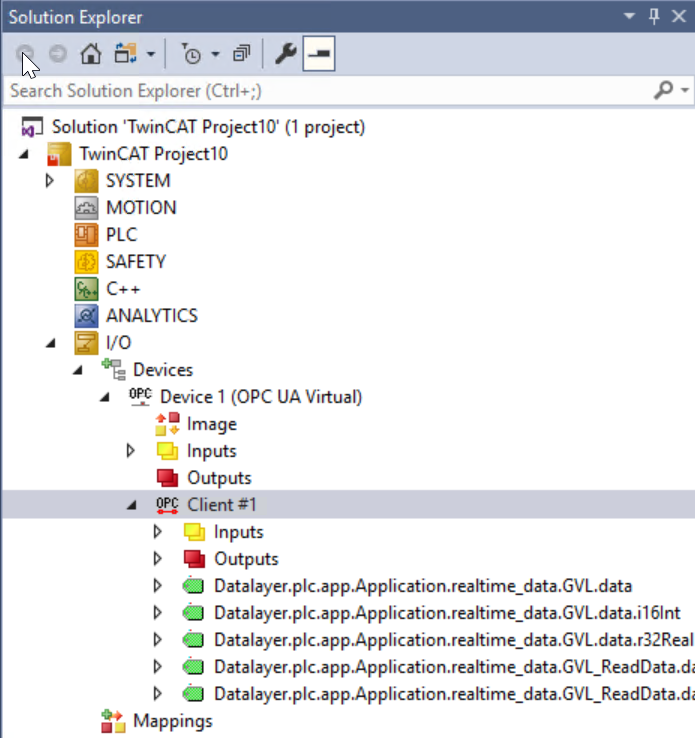695x738 pixels.
Task: Collapse the I/O node
Action: point(51,343)
